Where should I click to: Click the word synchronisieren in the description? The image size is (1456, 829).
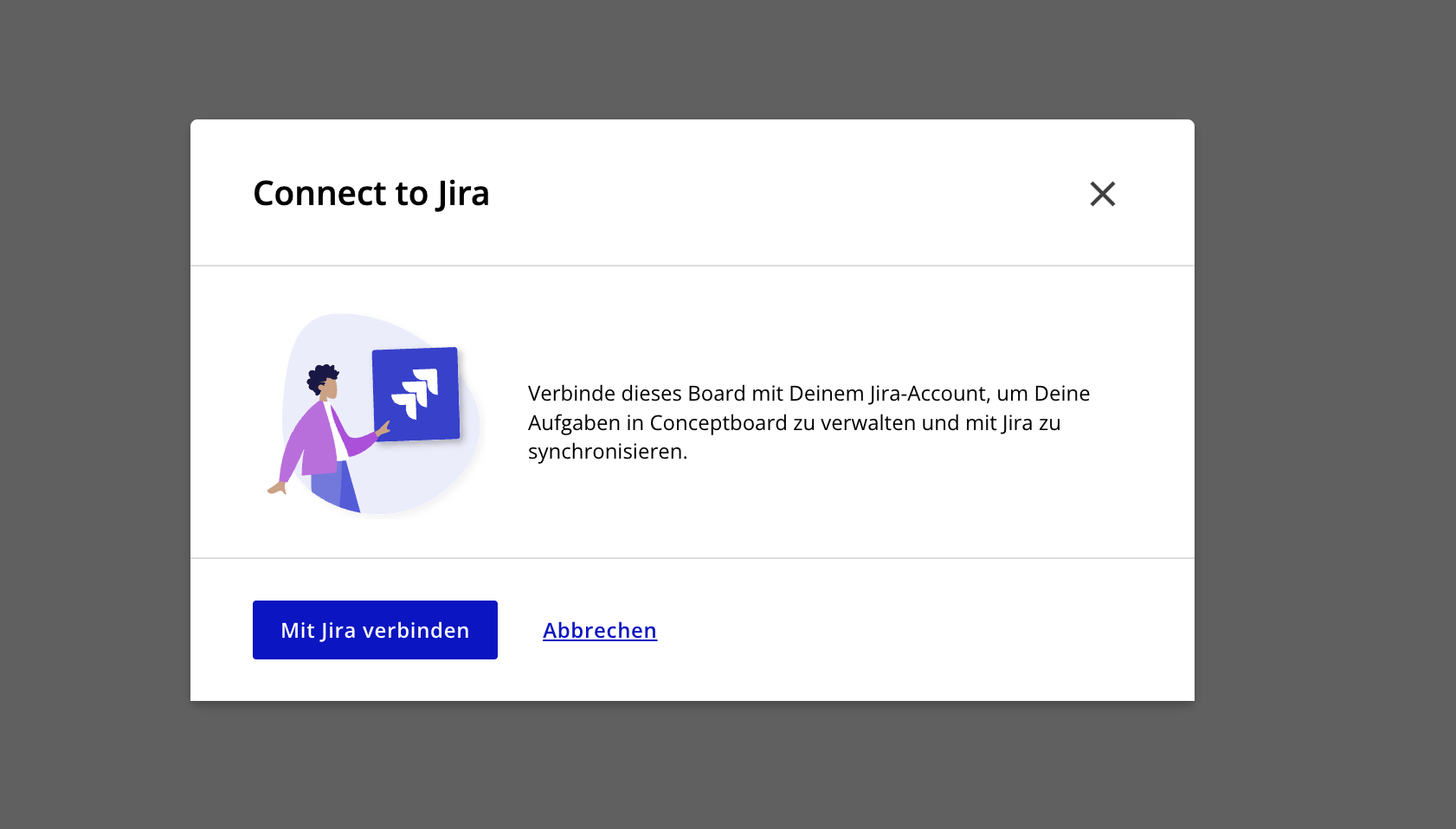(x=606, y=452)
